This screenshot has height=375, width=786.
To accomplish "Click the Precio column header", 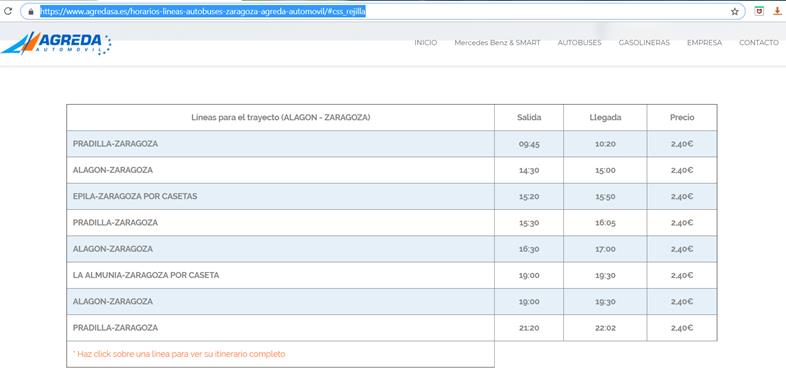I will tap(682, 117).
